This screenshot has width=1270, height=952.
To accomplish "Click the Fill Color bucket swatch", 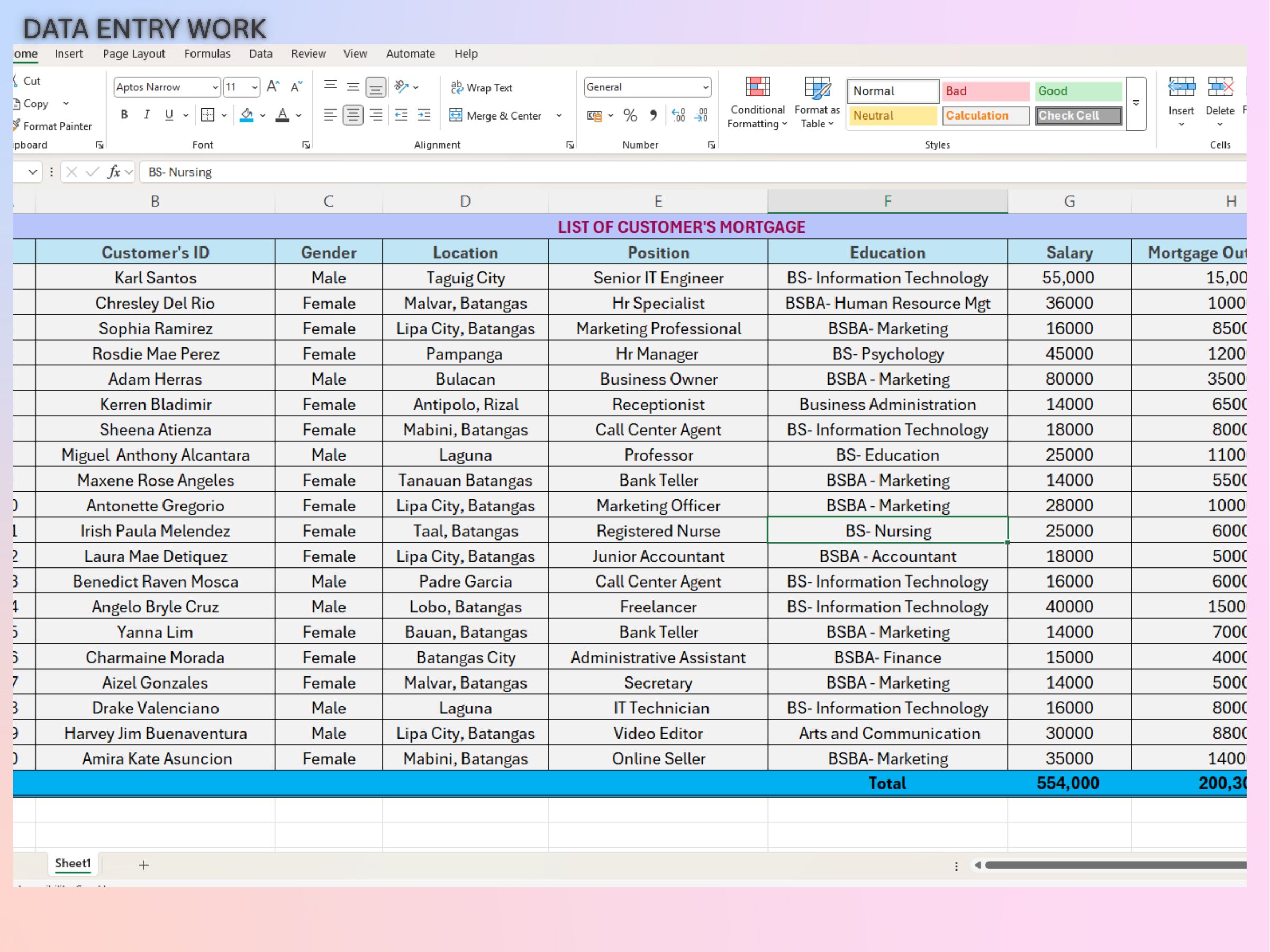I will pos(247,115).
